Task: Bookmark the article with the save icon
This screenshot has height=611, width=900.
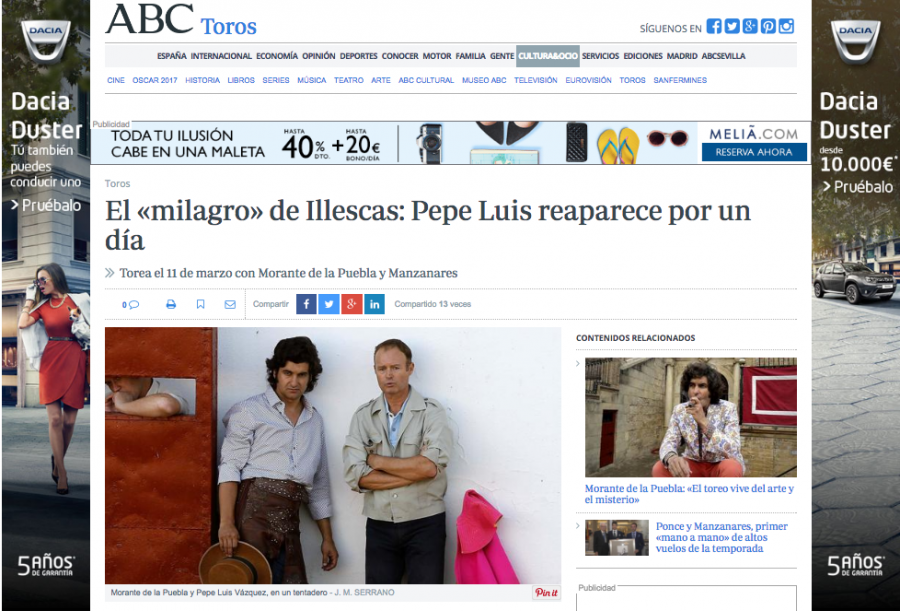Action: pos(200,304)
